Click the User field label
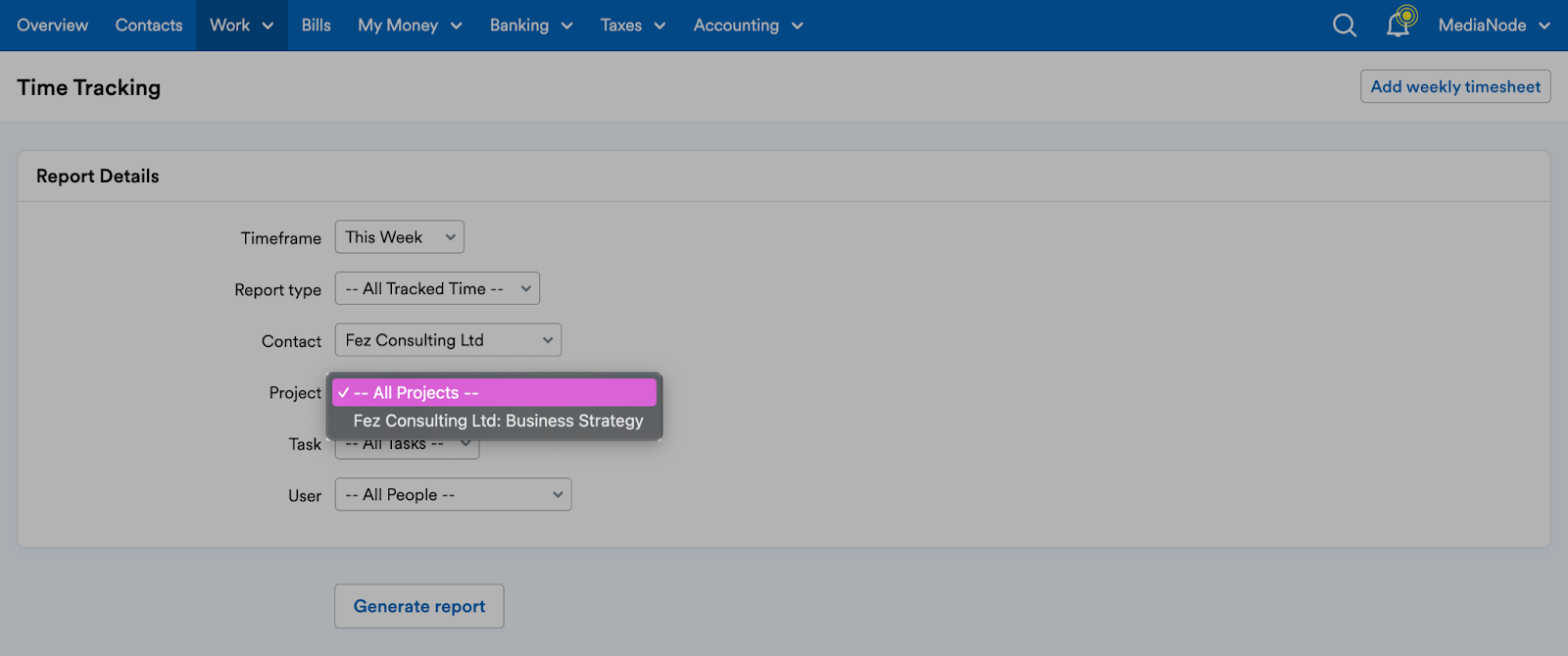 (x=305, y=496)
